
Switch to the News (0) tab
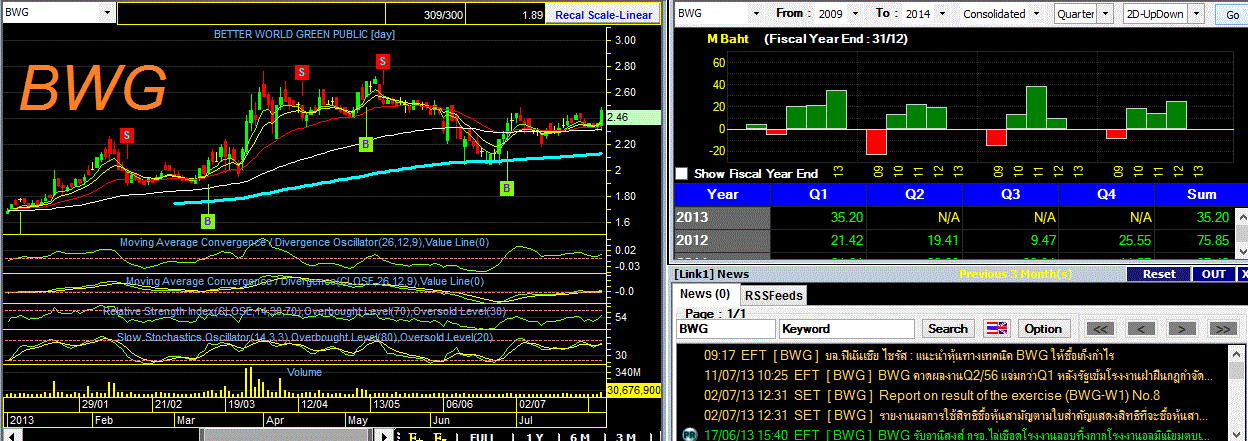[x=705, y=294]
